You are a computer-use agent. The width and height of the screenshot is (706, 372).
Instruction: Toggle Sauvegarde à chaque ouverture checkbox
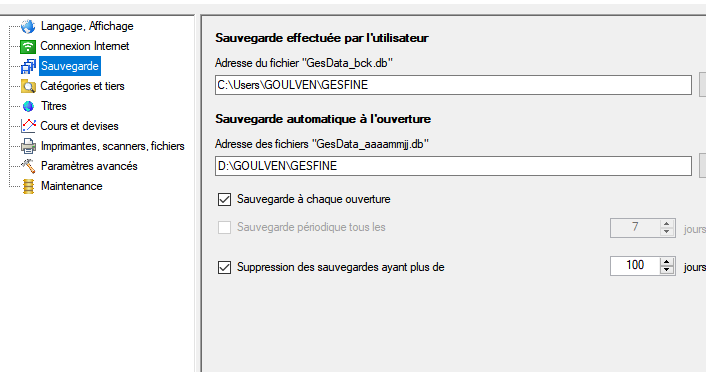[224, 199]
